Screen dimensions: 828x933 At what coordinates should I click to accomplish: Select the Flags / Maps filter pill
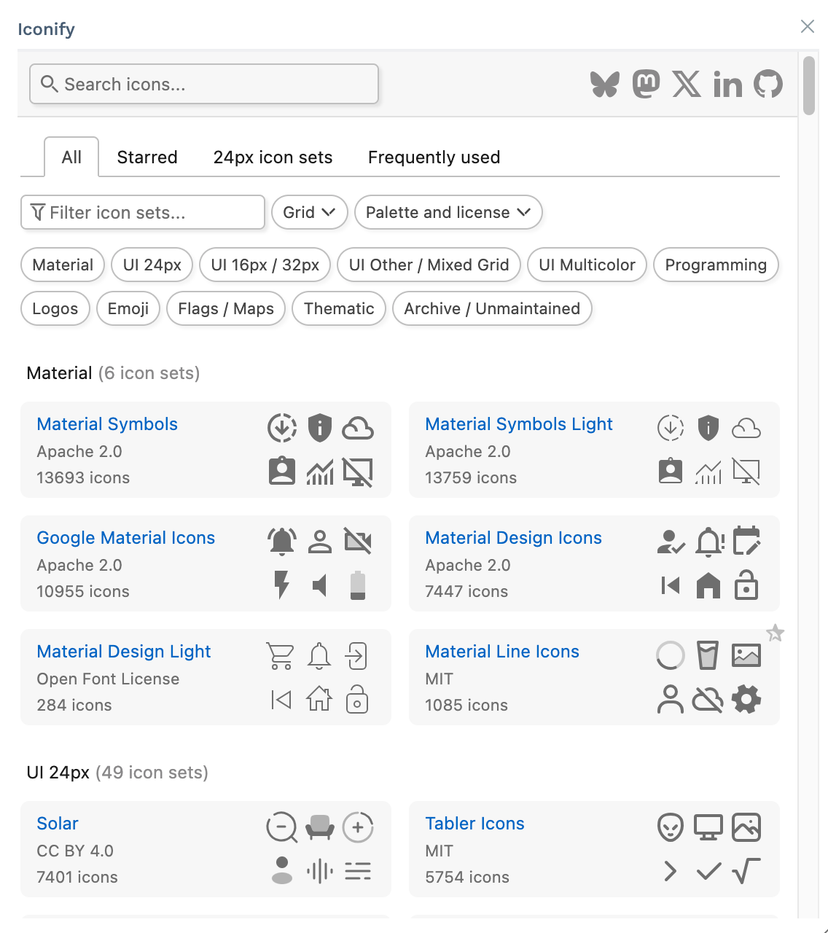pyautogui.click(x=225, y=308)
